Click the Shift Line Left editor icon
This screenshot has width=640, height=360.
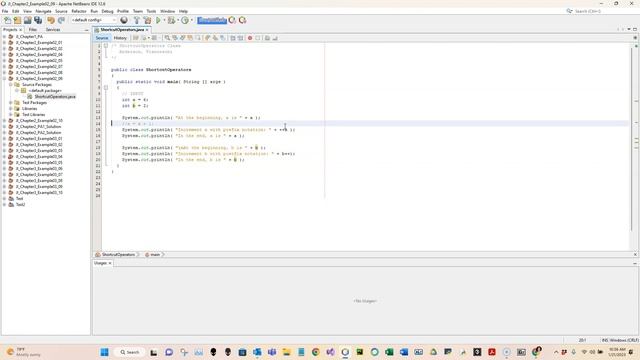pyautogui.click(x=233, y=38)
